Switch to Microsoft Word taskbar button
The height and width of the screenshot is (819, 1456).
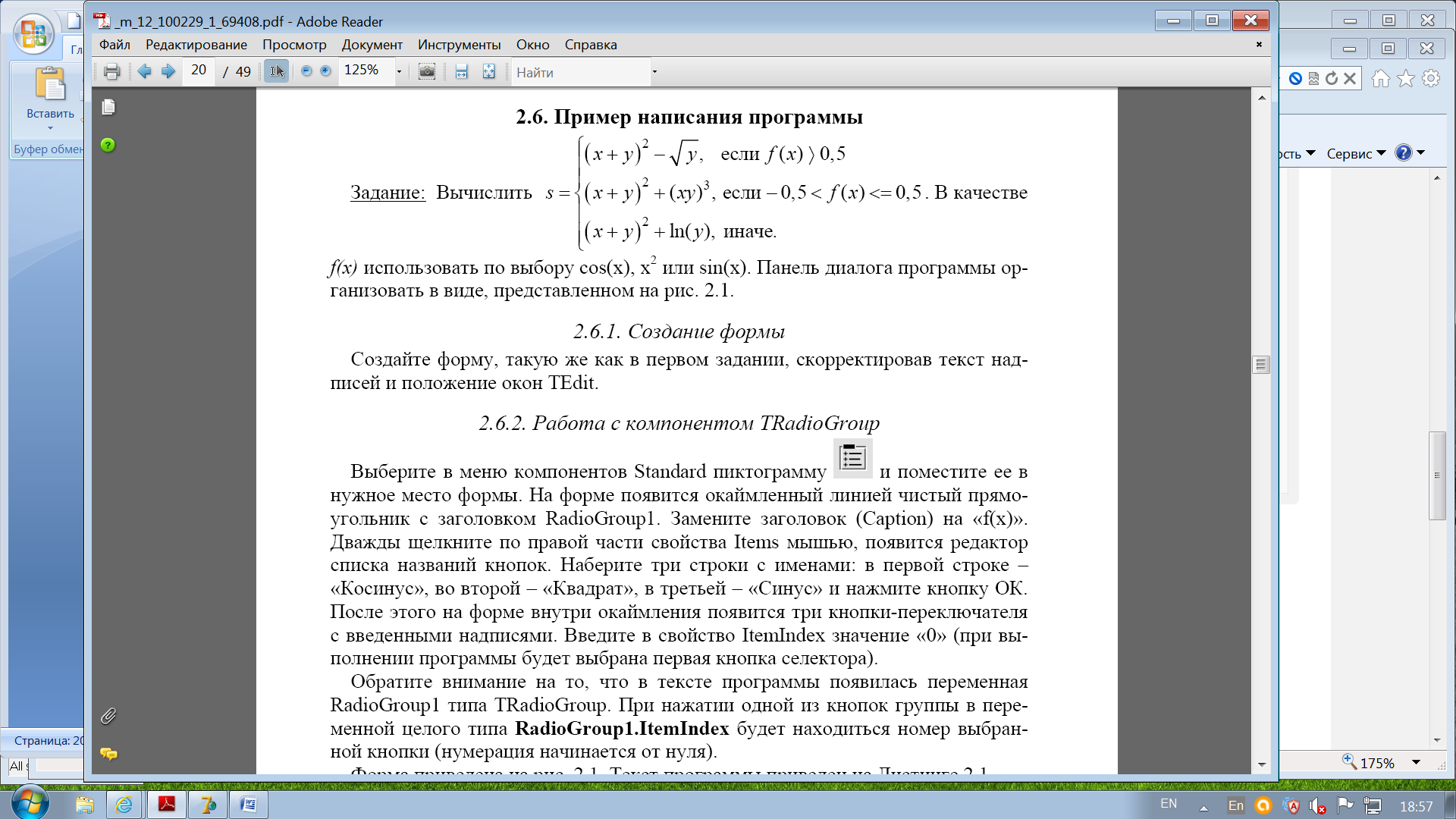[248, 804]
